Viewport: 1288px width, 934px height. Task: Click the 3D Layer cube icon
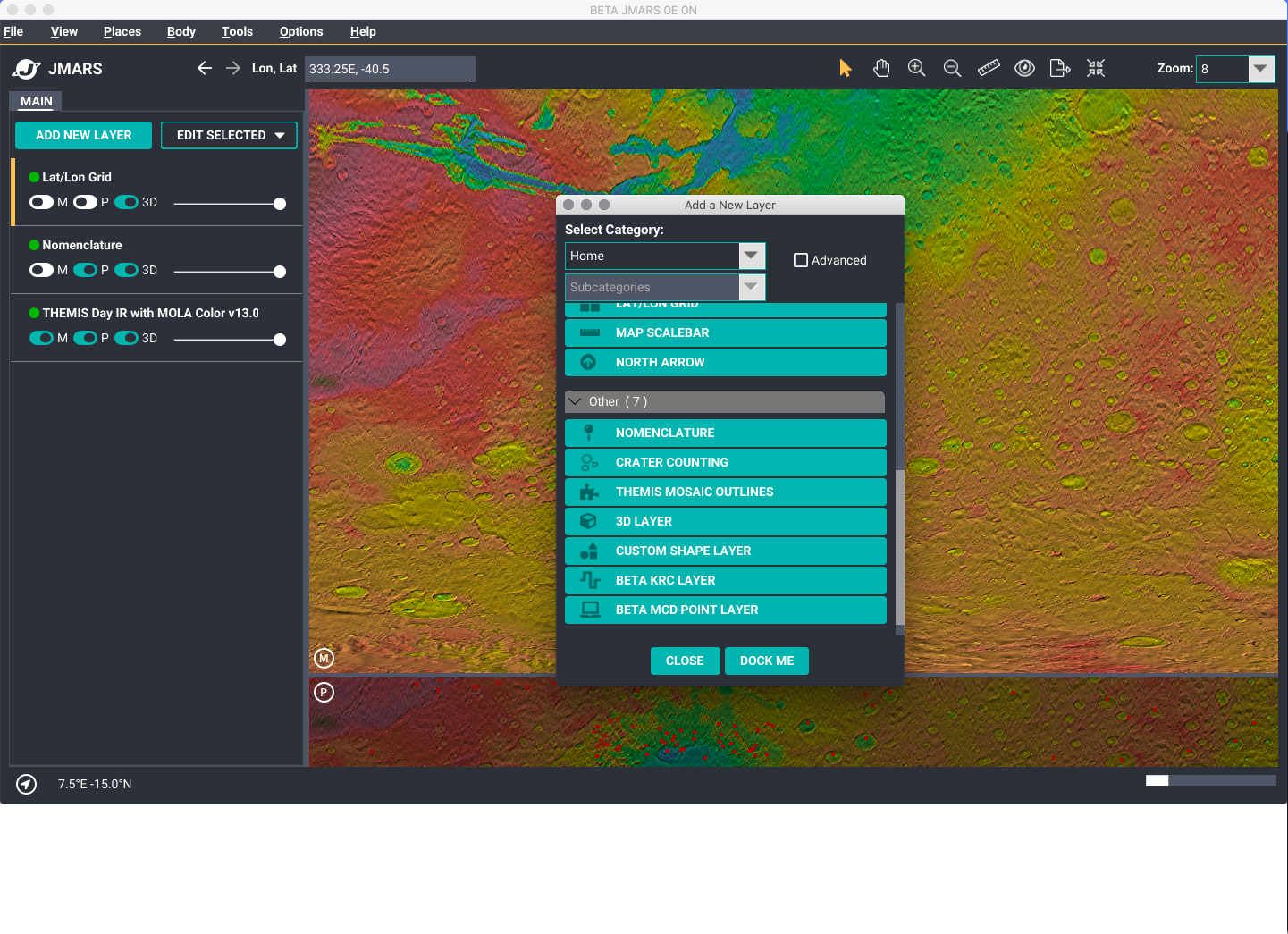coord(588,521)
